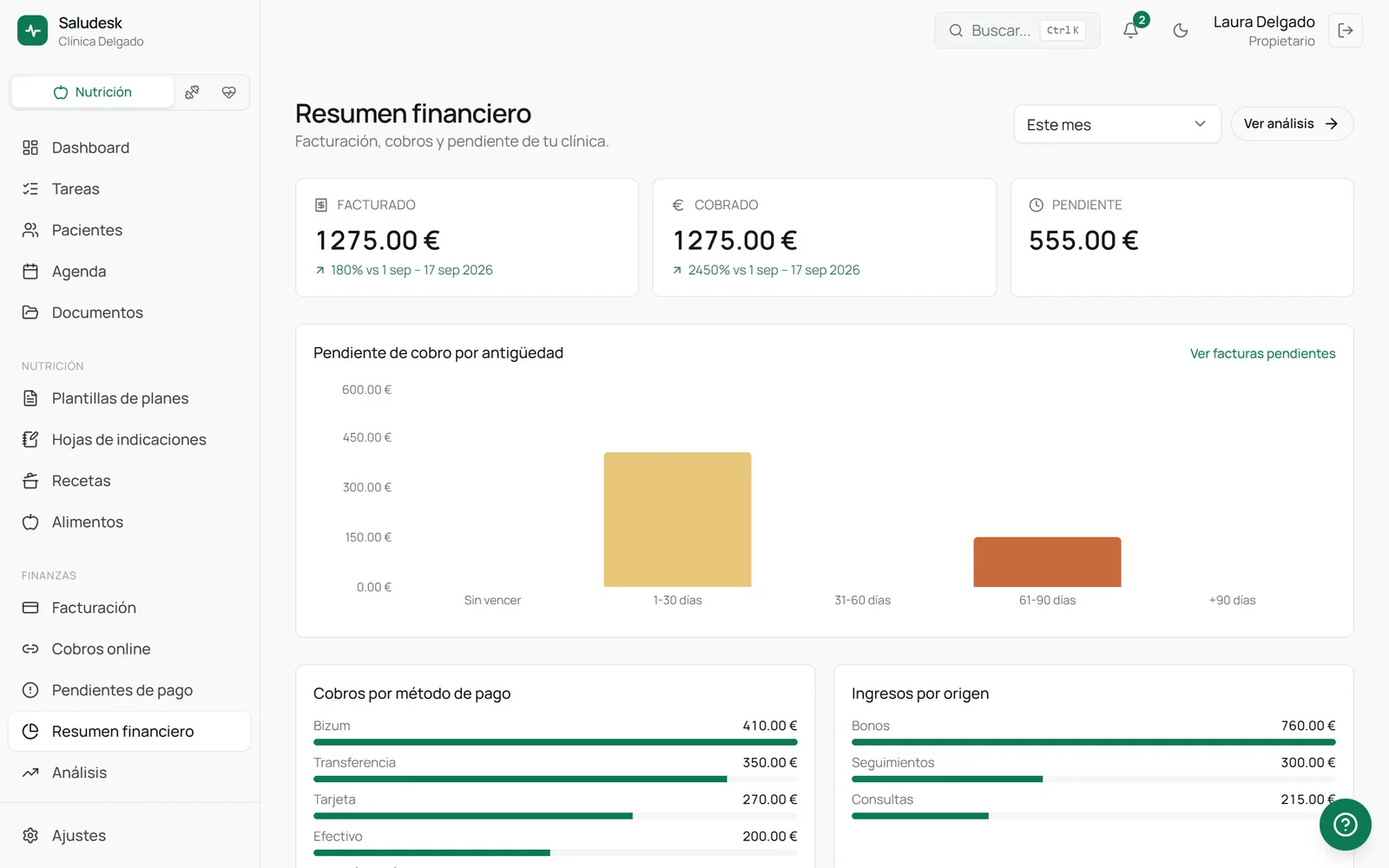Click the Pendiente 555.00 € amount
The image size is (1389, 868).
pyautogui.click(x=1083, y=240)
